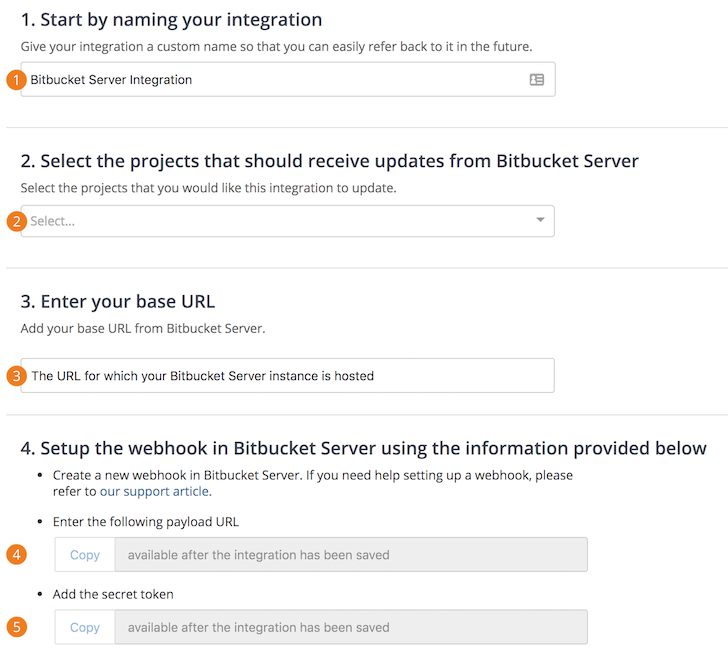Click the "Add the secret token" bullet text

[113, 594]
